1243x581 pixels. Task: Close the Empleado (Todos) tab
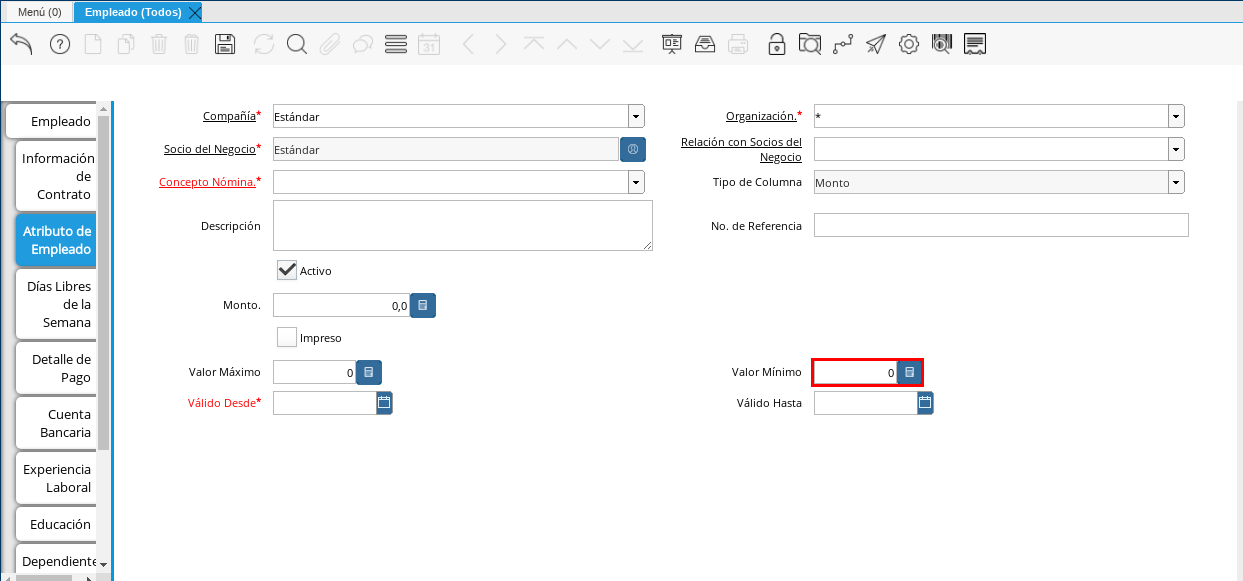194,12
